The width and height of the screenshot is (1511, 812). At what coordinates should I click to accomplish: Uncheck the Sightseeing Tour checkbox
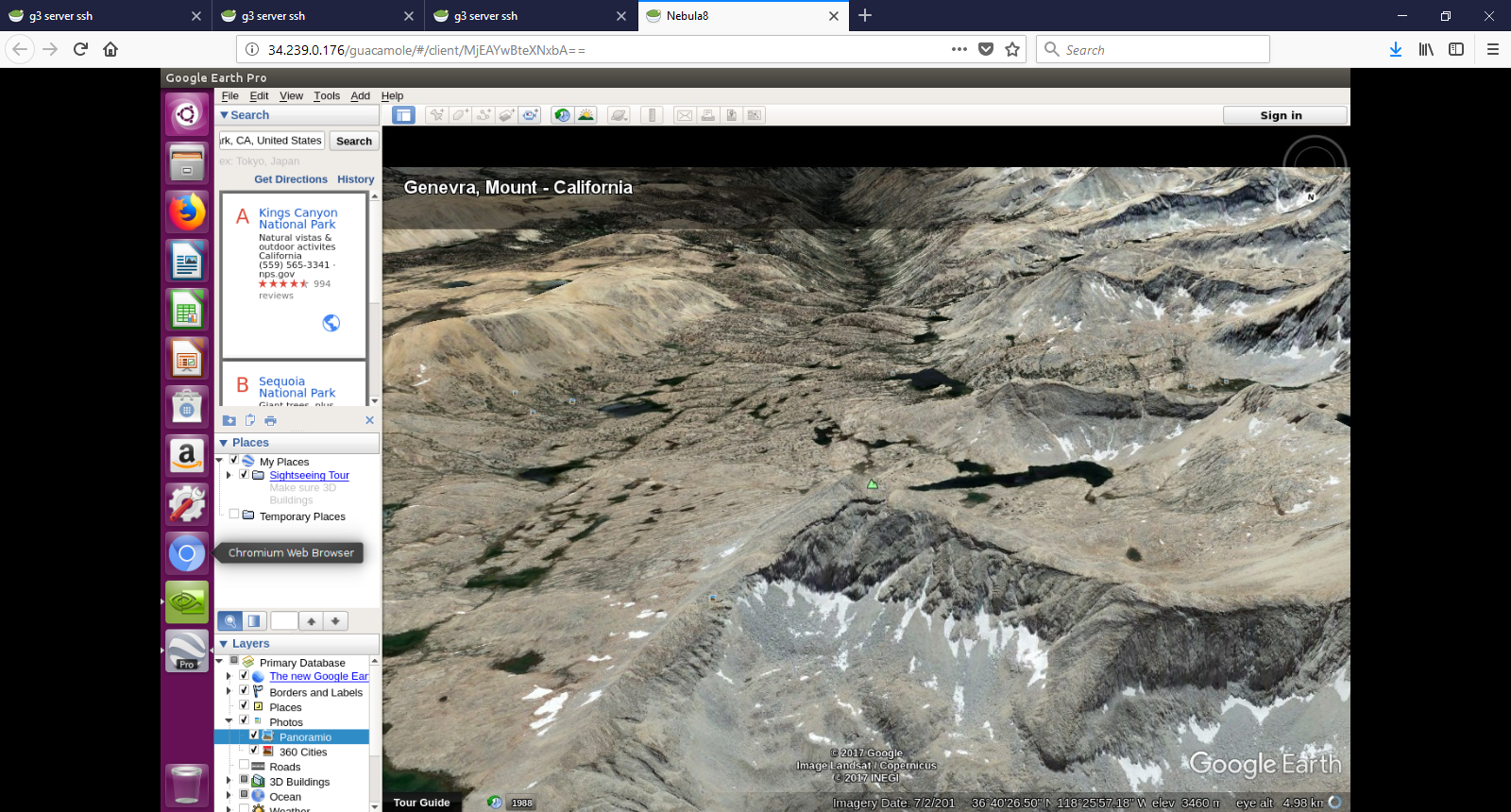245,475
